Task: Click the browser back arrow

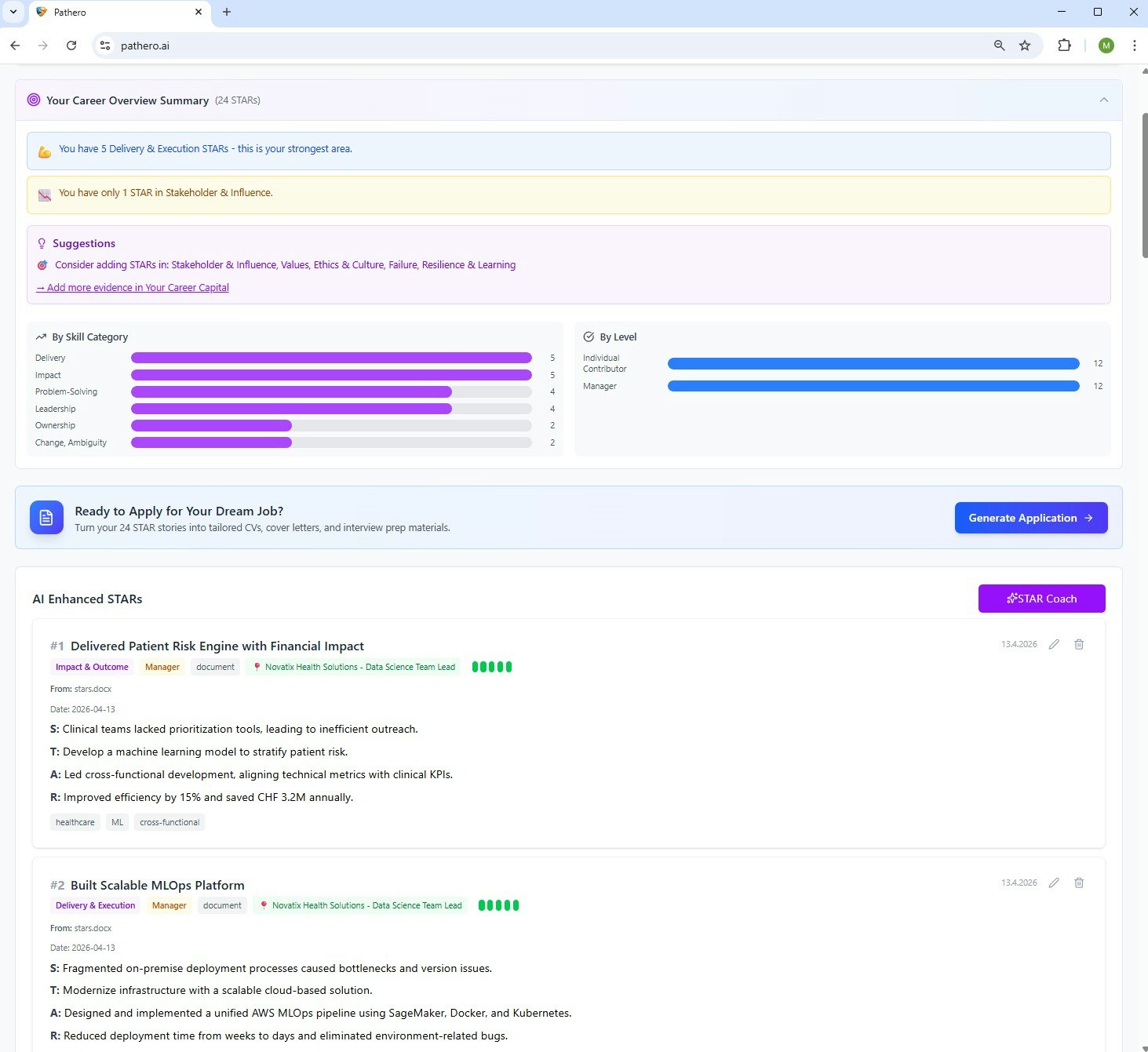Action: 15,46
